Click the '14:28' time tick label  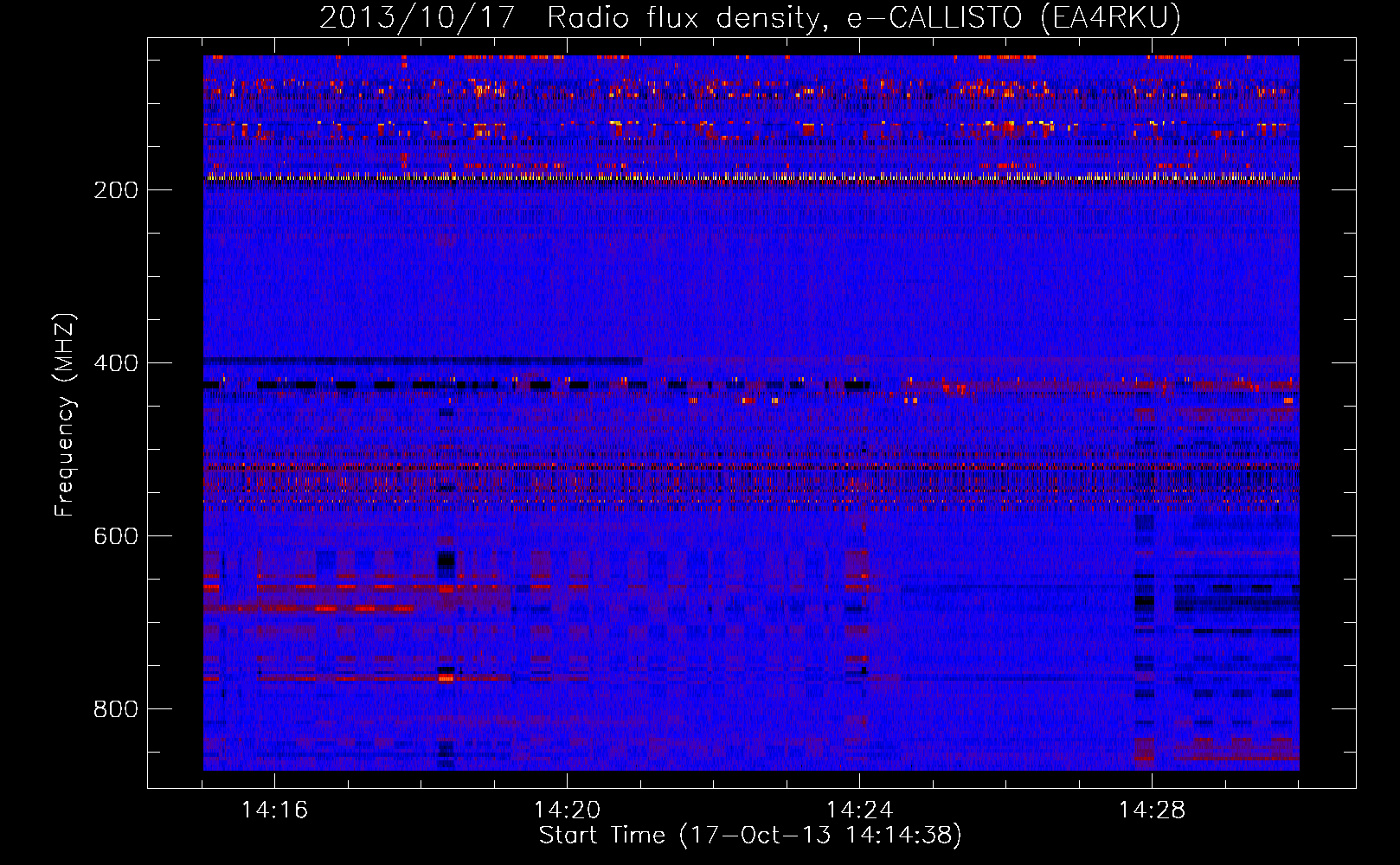(1152, 810)
